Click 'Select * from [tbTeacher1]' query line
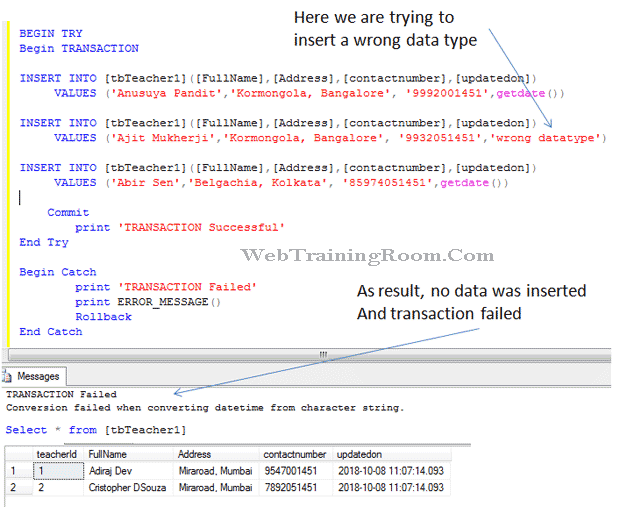Screen dimensions: 620x507 (x=96, y=430)
